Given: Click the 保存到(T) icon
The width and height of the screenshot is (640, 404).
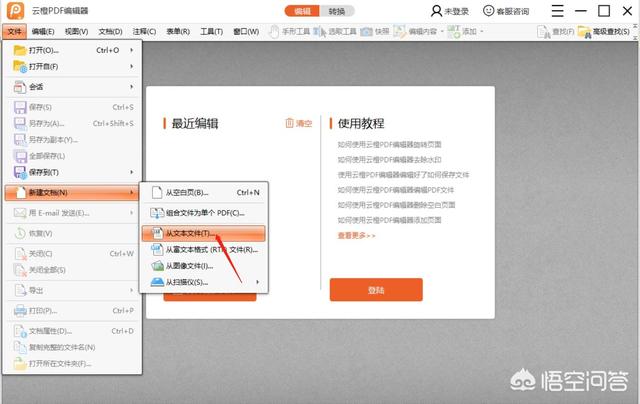Looking at the screenshot, I should (x=20, y=172).
